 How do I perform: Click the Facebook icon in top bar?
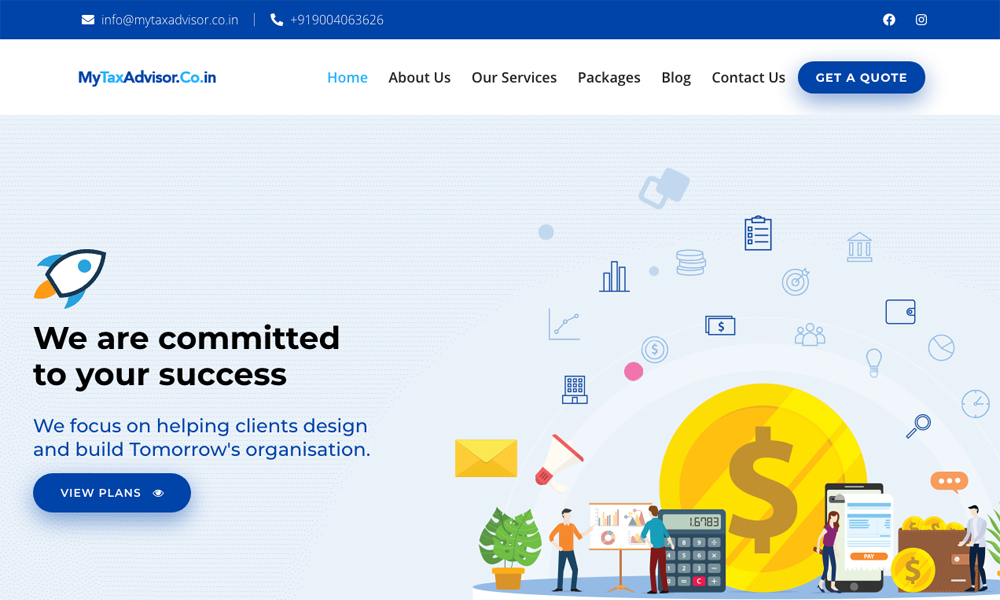(889, 20)
